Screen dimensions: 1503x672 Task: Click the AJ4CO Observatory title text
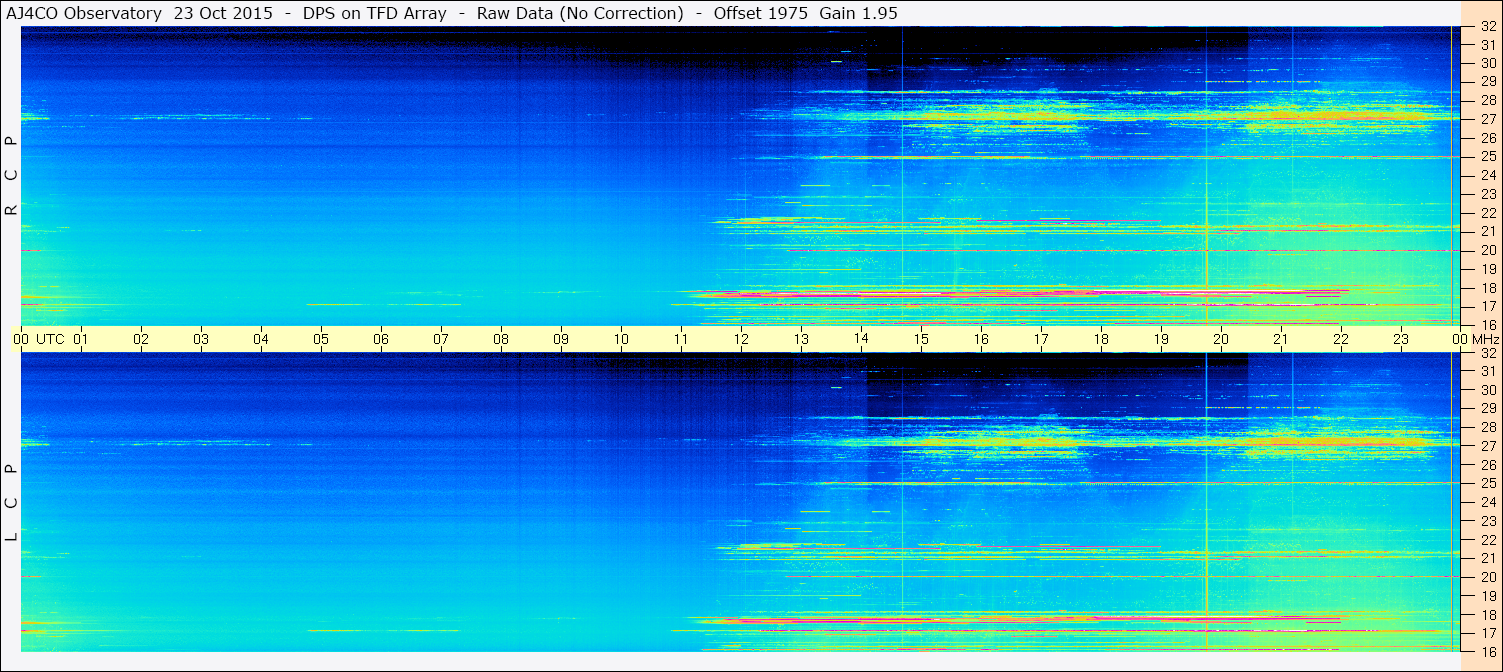click(85, 14)
